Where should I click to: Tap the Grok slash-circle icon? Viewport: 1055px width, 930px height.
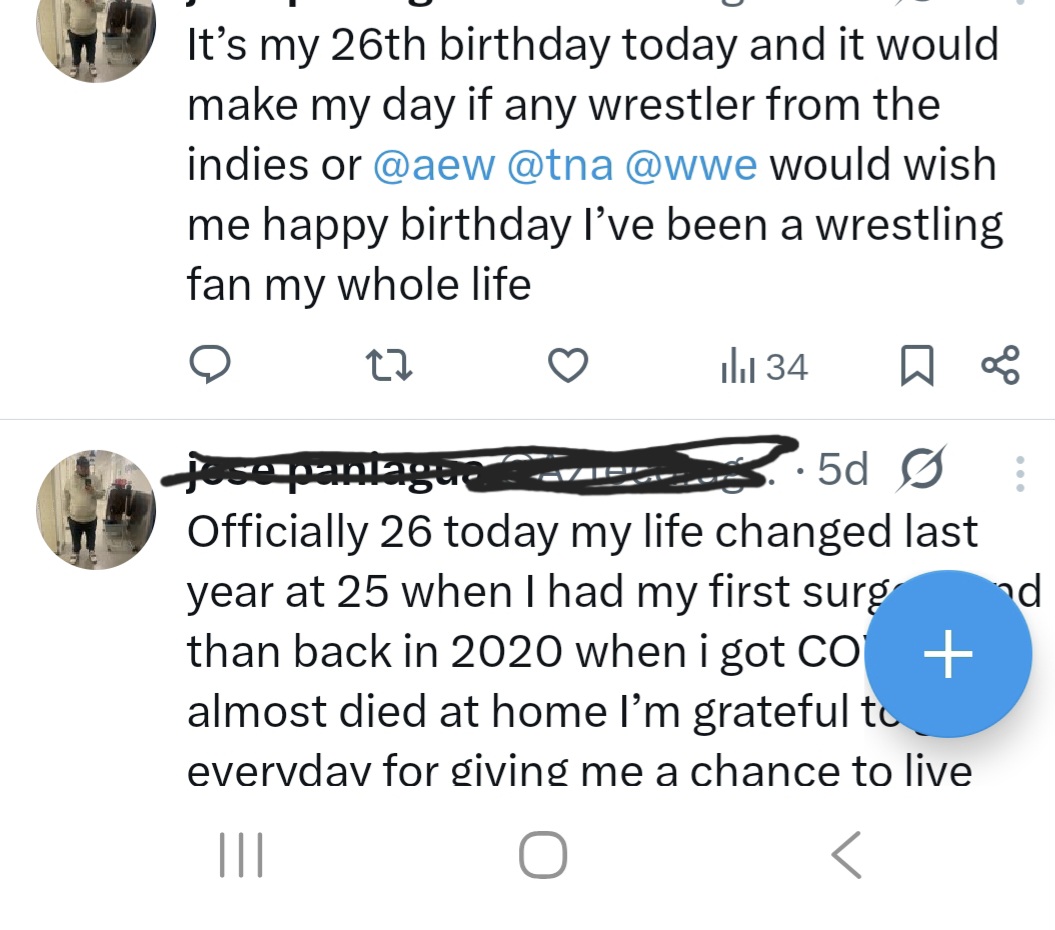click(x=921, y=469)
